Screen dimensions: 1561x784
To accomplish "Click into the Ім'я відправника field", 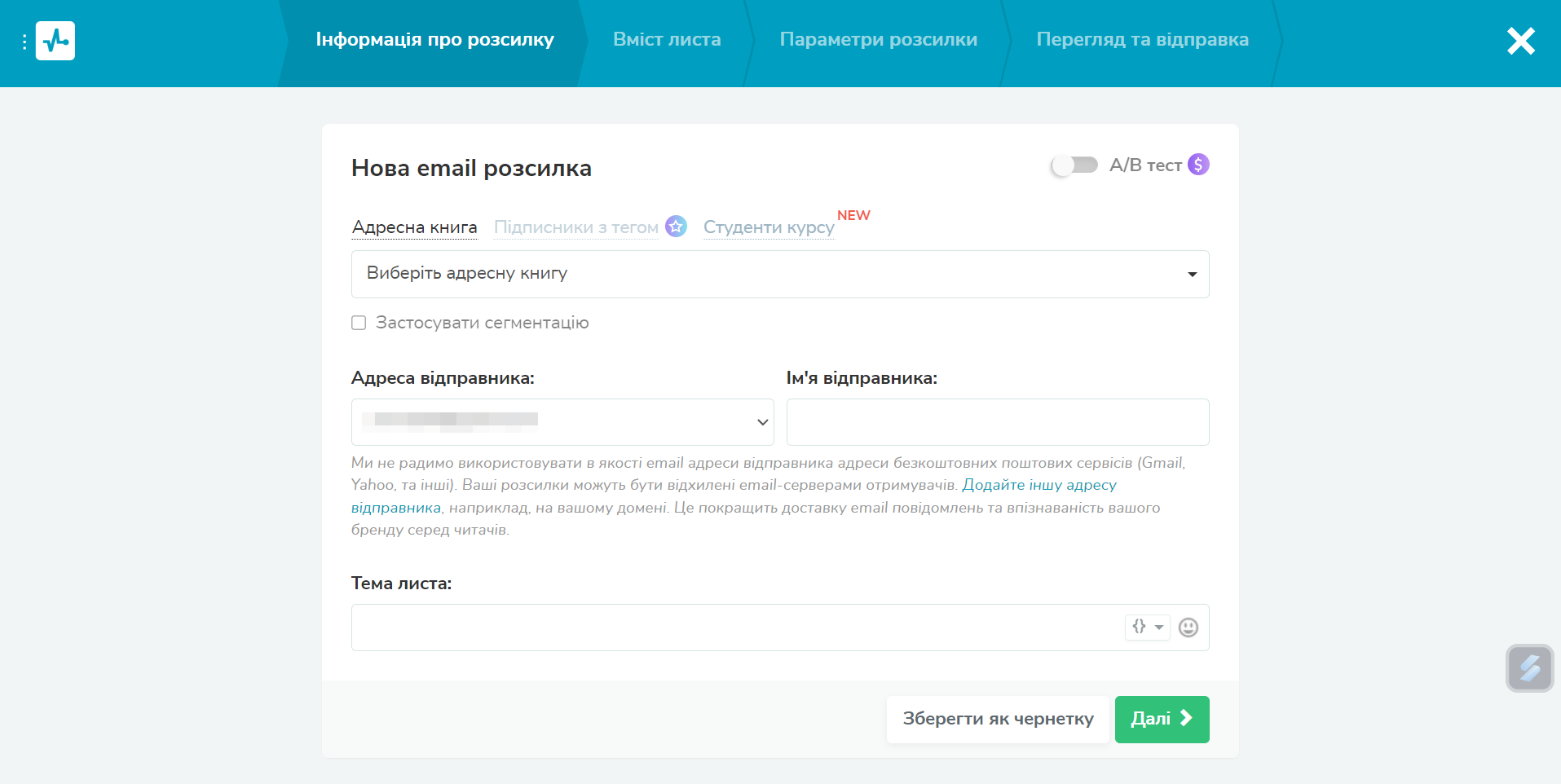I will pos(997,422).
